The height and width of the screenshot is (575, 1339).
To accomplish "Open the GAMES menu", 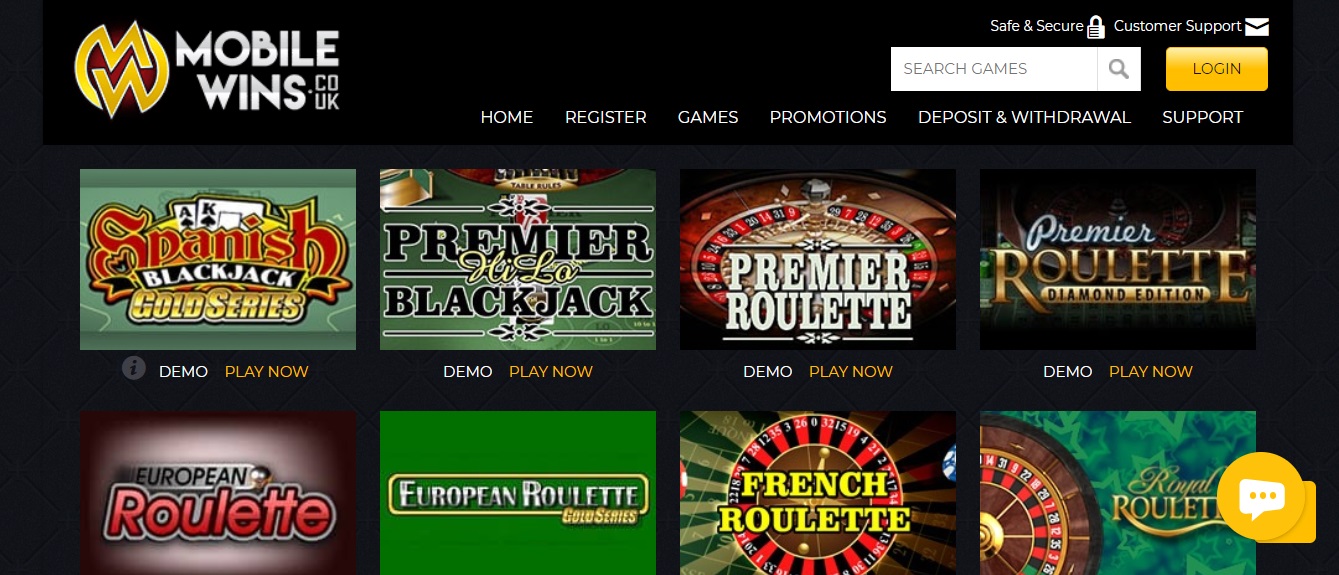I will (708, 117).
